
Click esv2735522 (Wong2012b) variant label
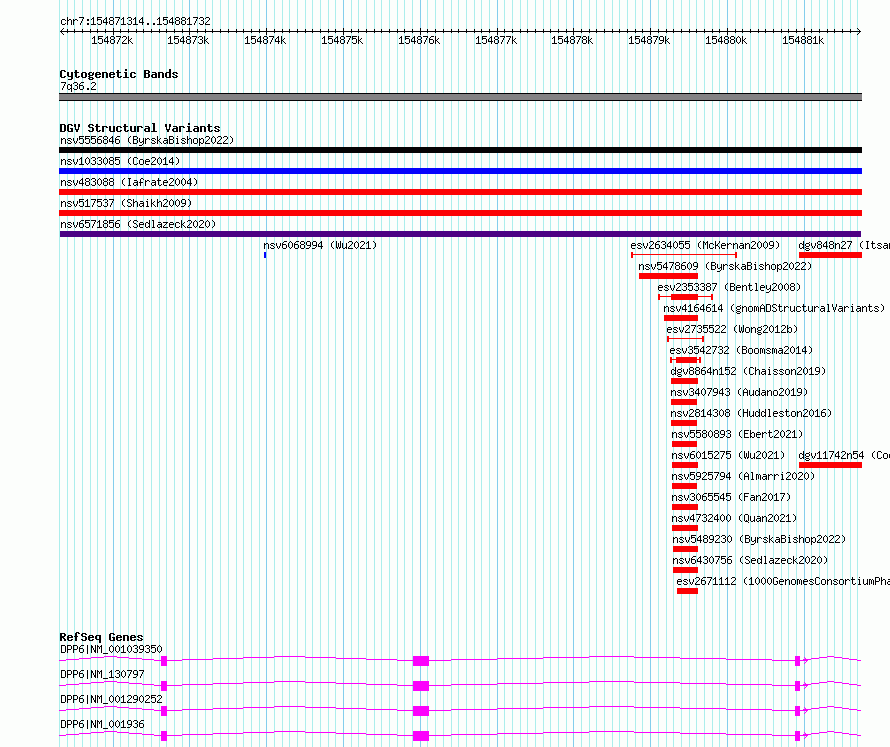pos(732,329)
